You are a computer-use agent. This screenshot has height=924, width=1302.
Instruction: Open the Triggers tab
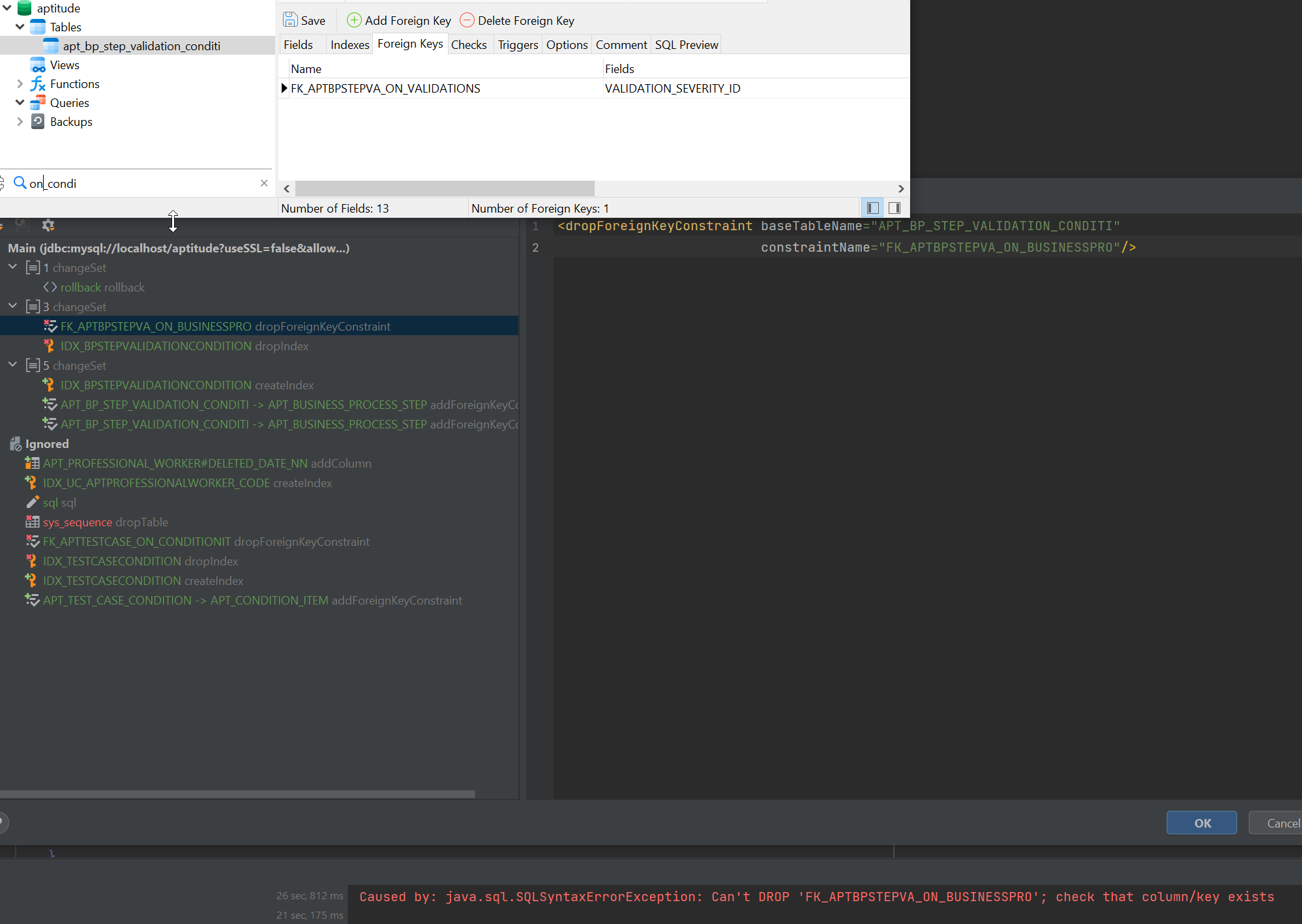[518, 44]
